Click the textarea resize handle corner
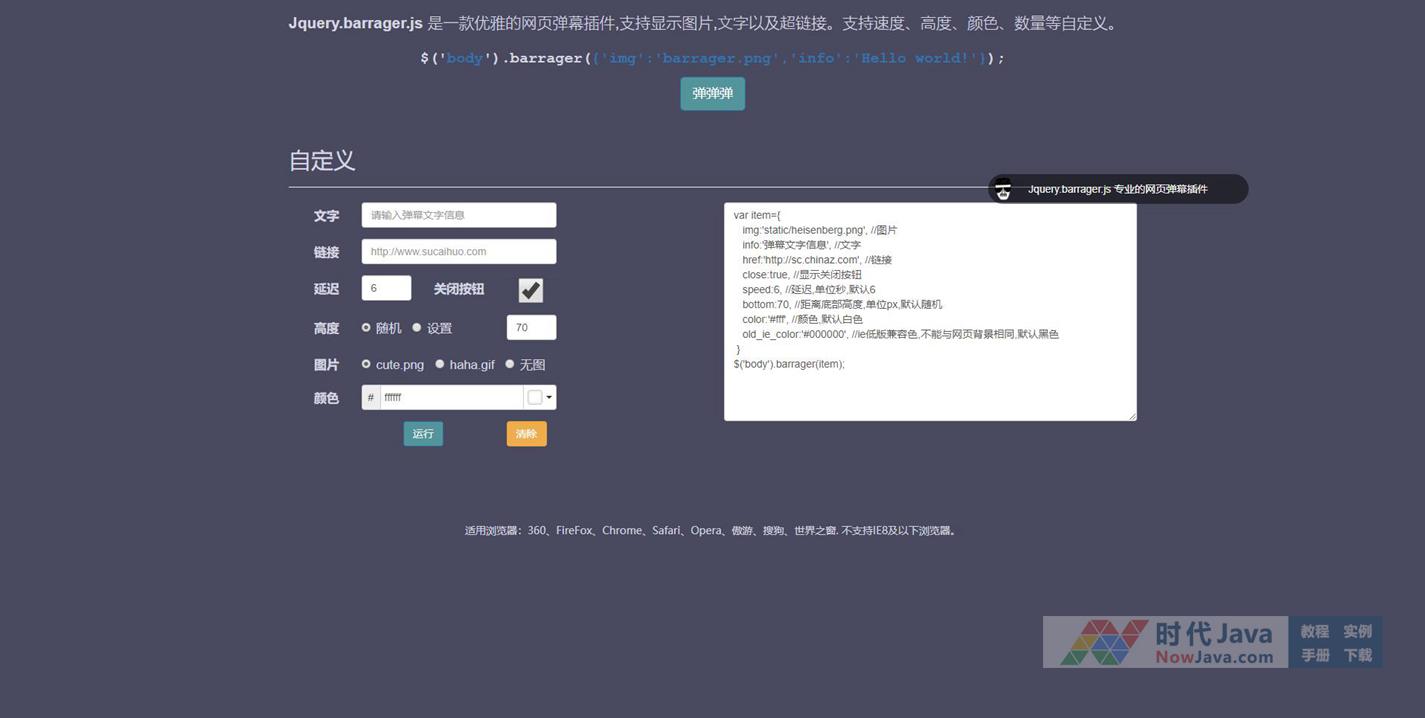1425x718 pixels. [x=1132, y=416]
